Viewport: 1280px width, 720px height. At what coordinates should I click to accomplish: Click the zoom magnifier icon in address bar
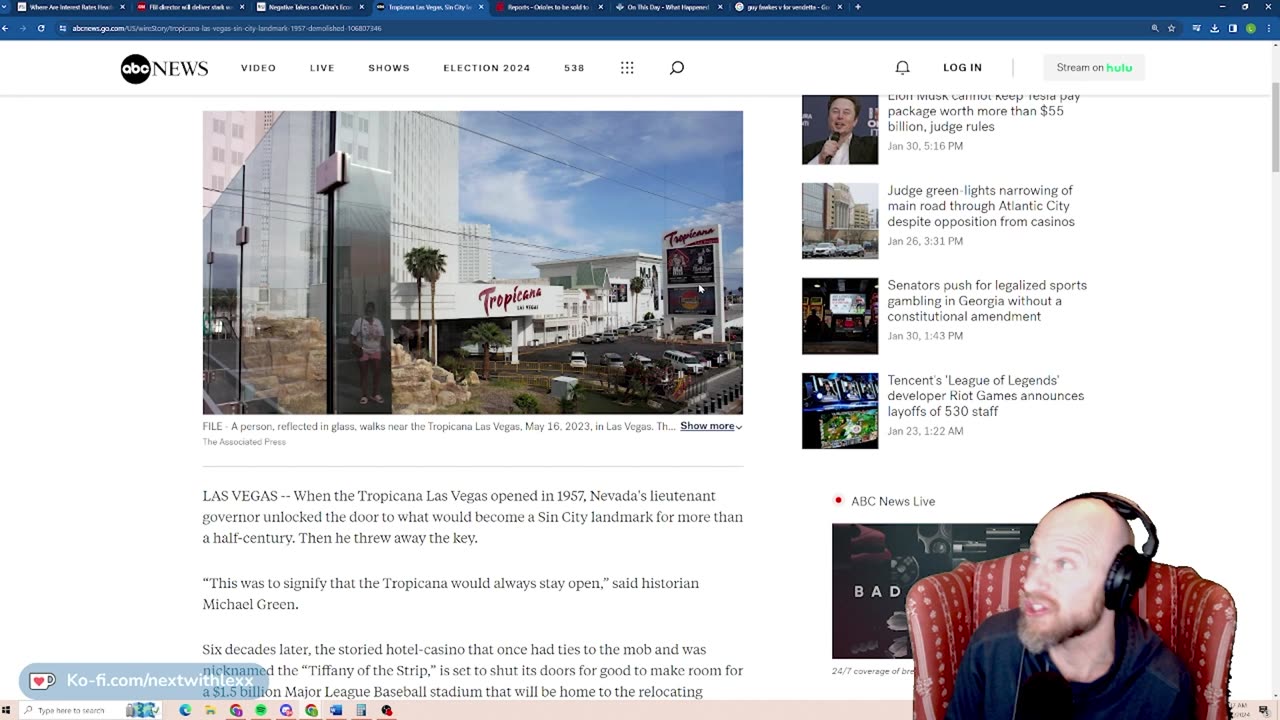(x=1155, y=28)
